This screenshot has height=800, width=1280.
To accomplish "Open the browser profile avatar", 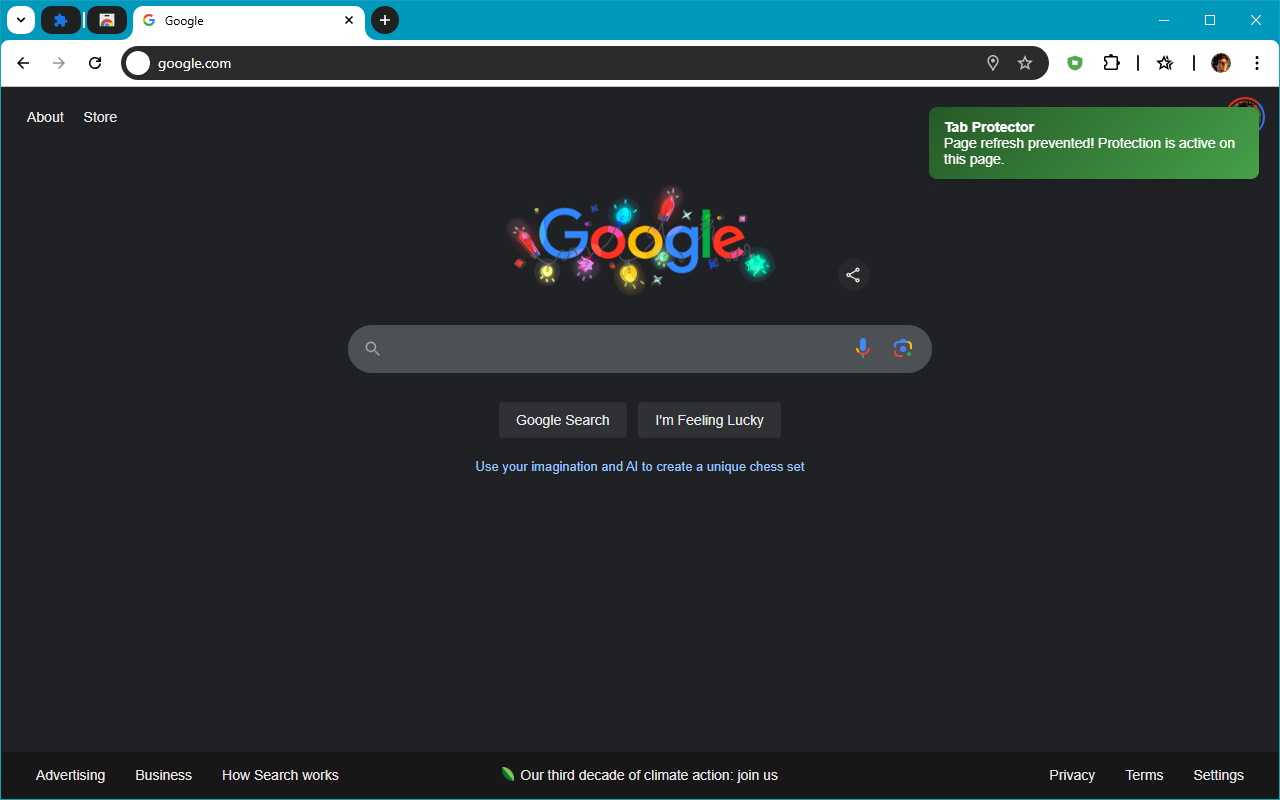I will pos(1220,62).
